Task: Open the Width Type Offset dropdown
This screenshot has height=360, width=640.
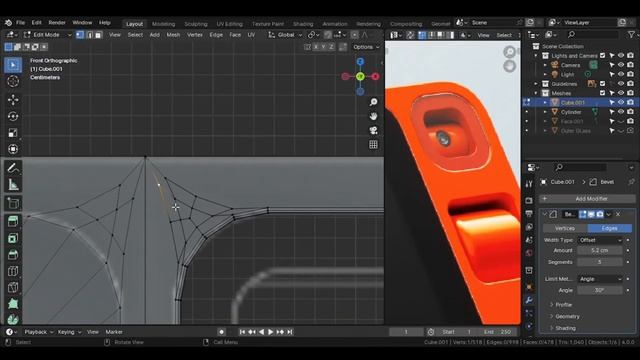Action: [600, 240]
